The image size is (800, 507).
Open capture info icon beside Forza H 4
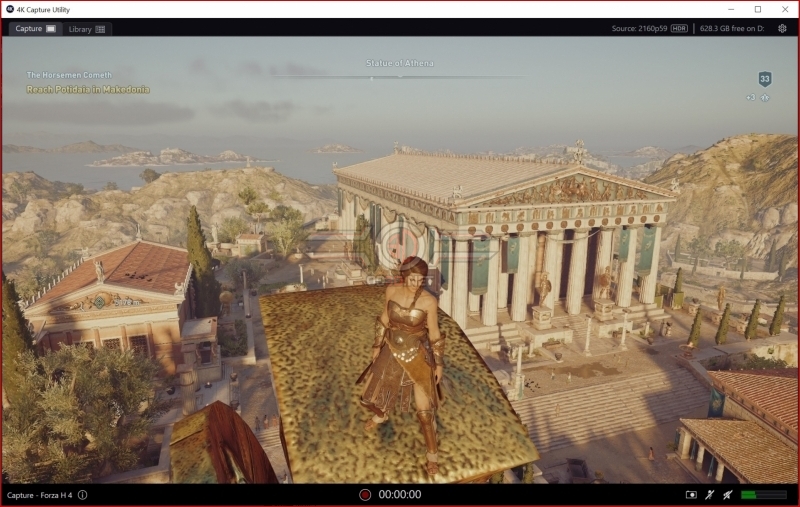point(83,495)
